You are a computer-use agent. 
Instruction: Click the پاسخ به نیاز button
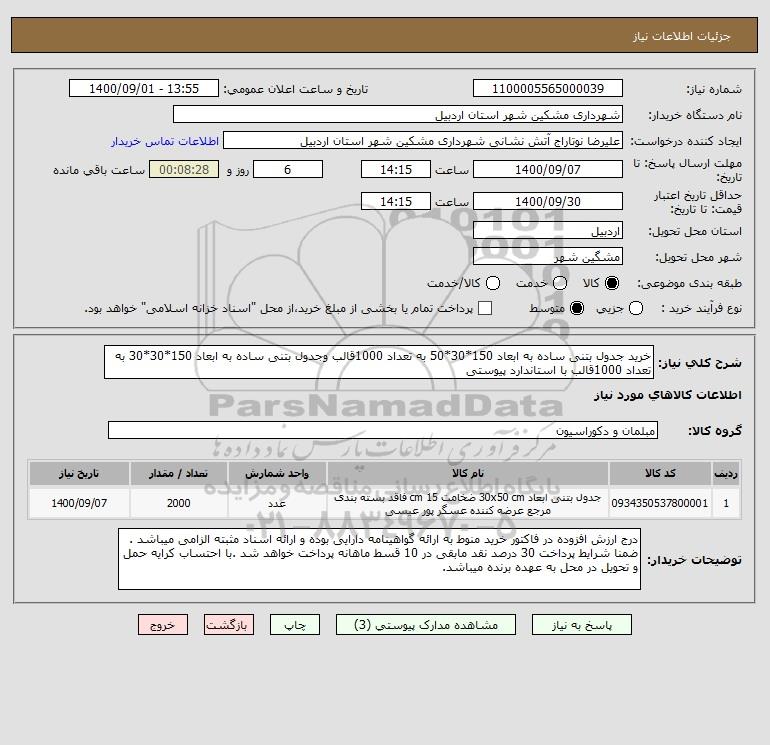point(582,625)
